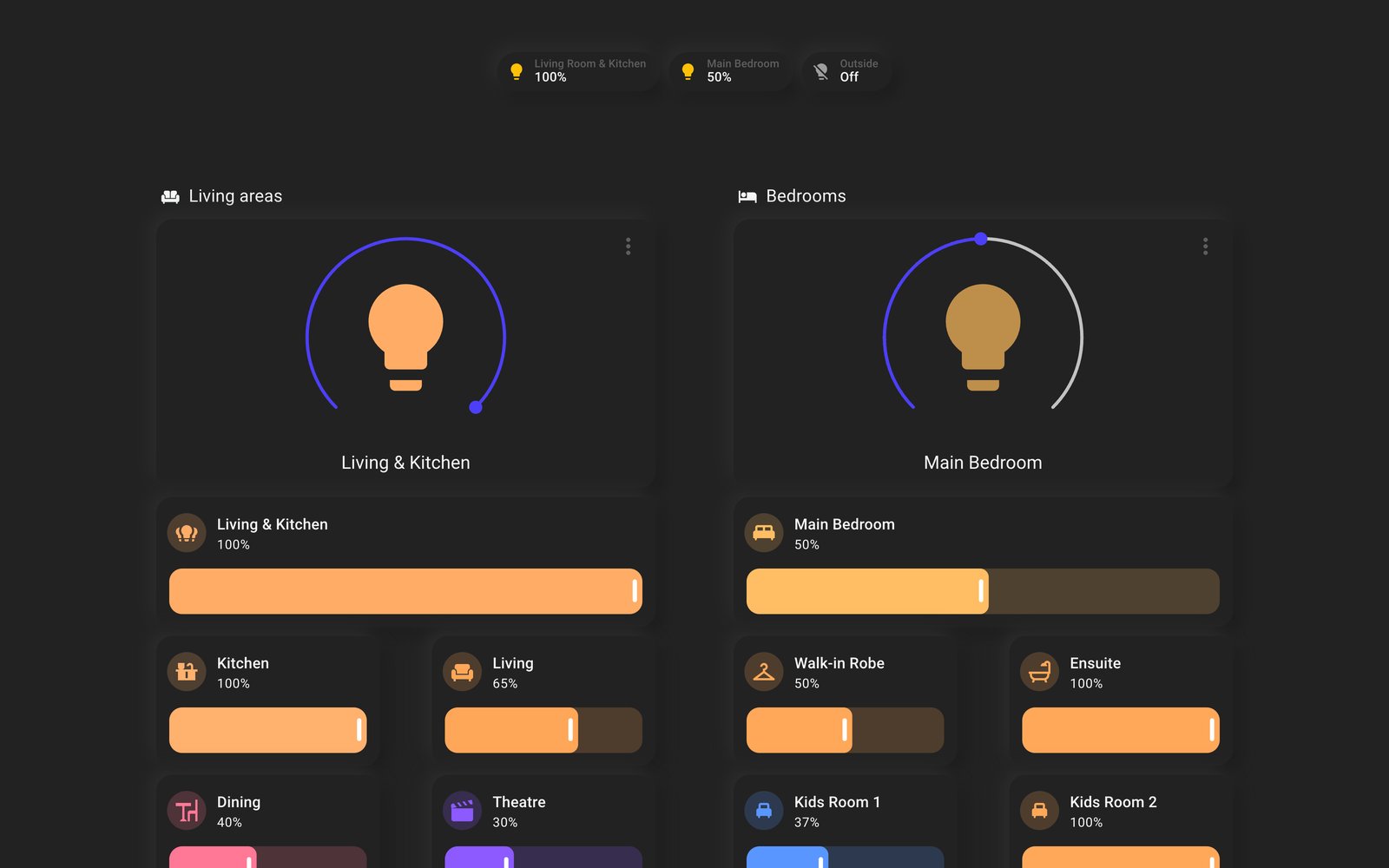1389x868 pixels.
Task: Click the Theatre clapperboard icon
Action: point(462,811)
